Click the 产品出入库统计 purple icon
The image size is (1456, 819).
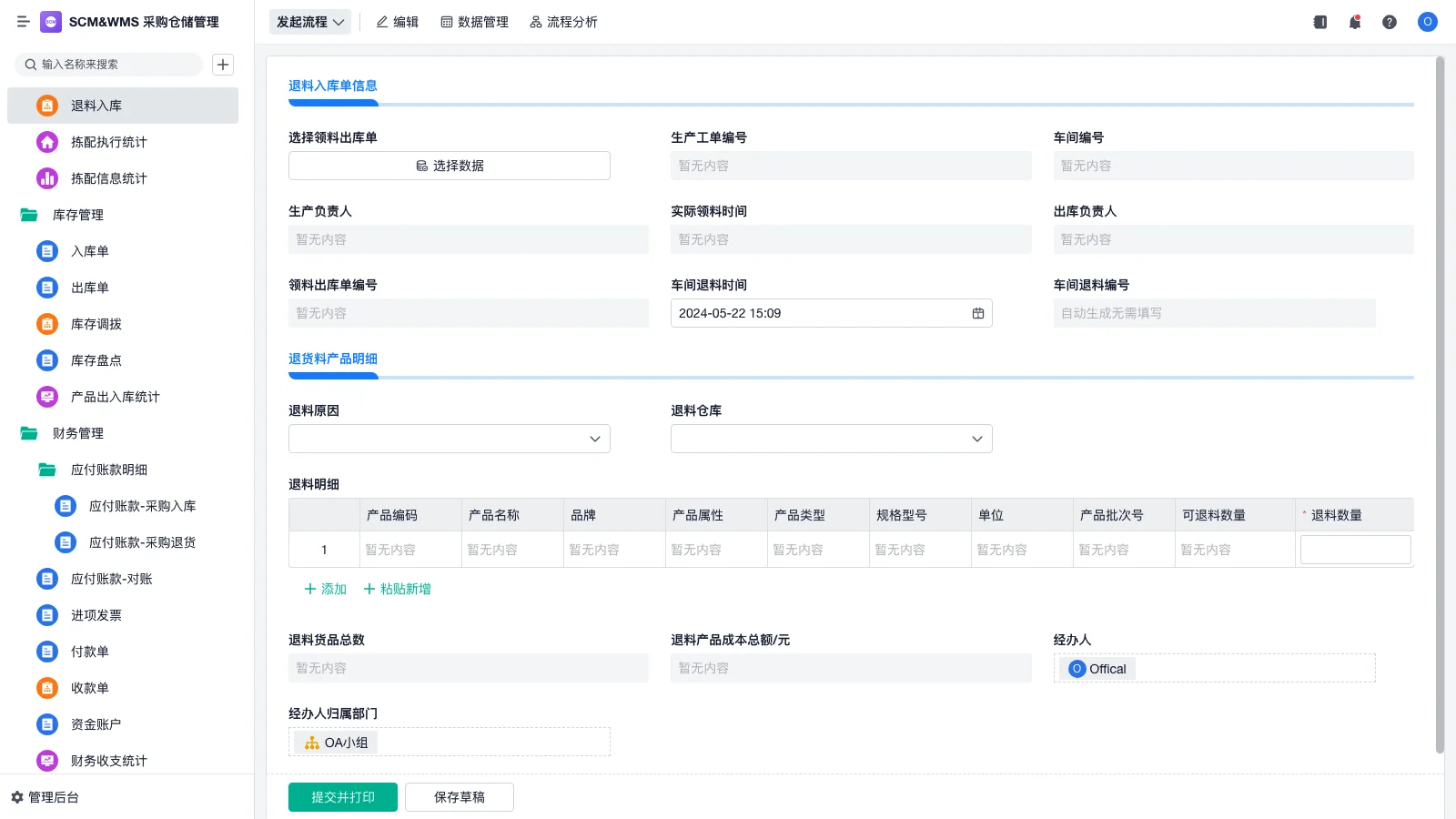[x=47, y=397]
